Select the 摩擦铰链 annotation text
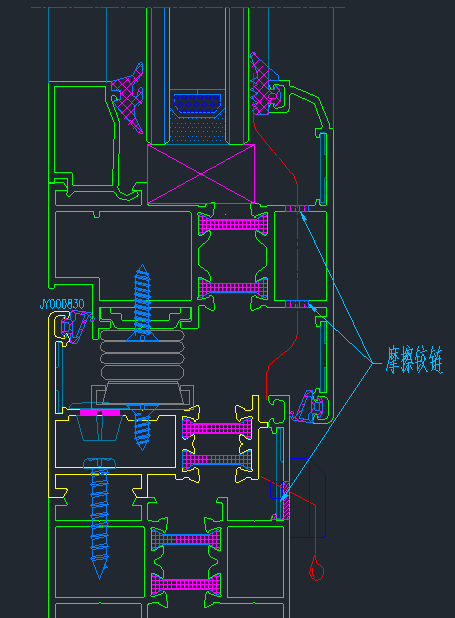455x618 pixels. (x=414, y=360)
